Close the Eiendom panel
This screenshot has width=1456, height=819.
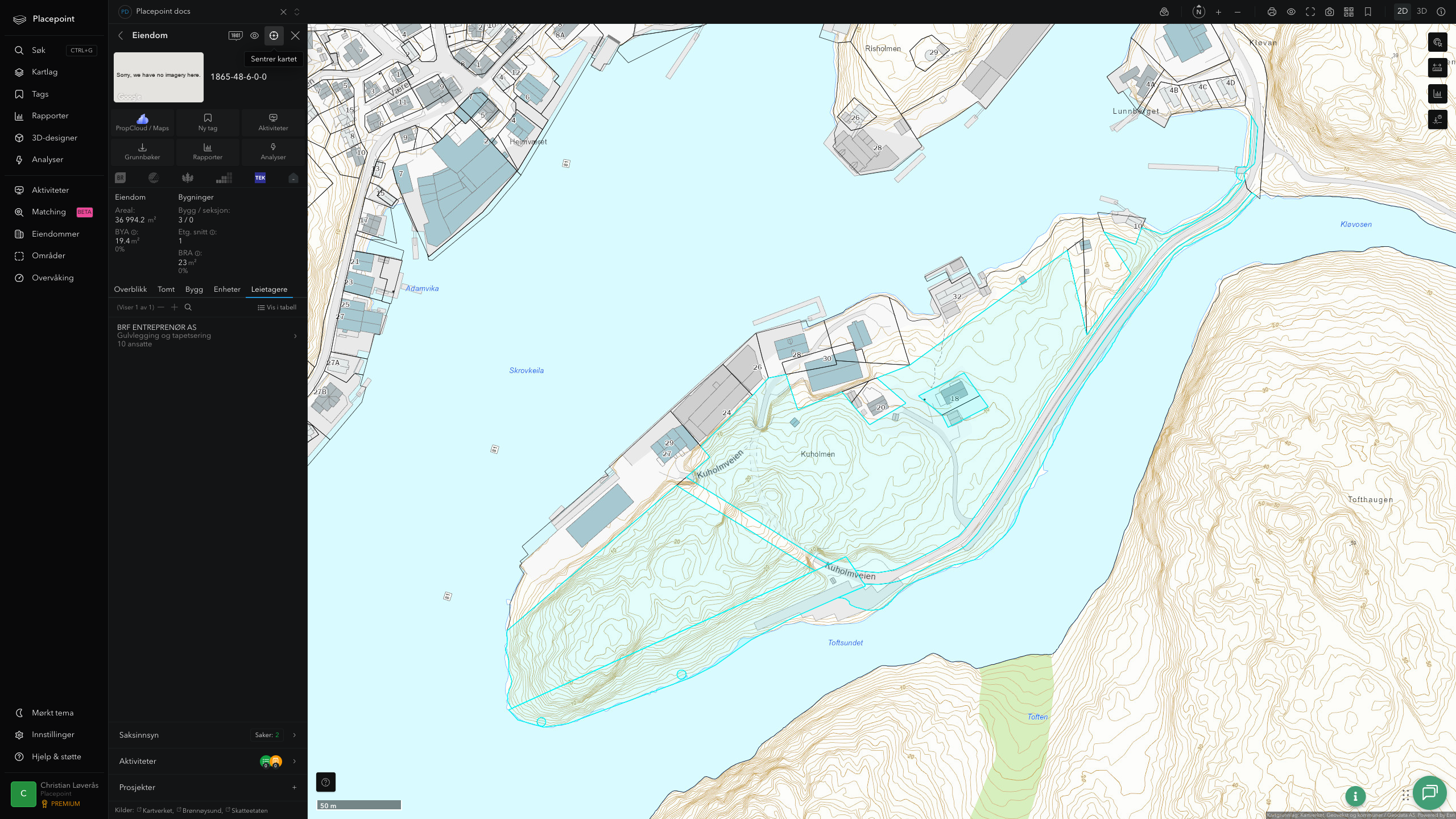295,35
